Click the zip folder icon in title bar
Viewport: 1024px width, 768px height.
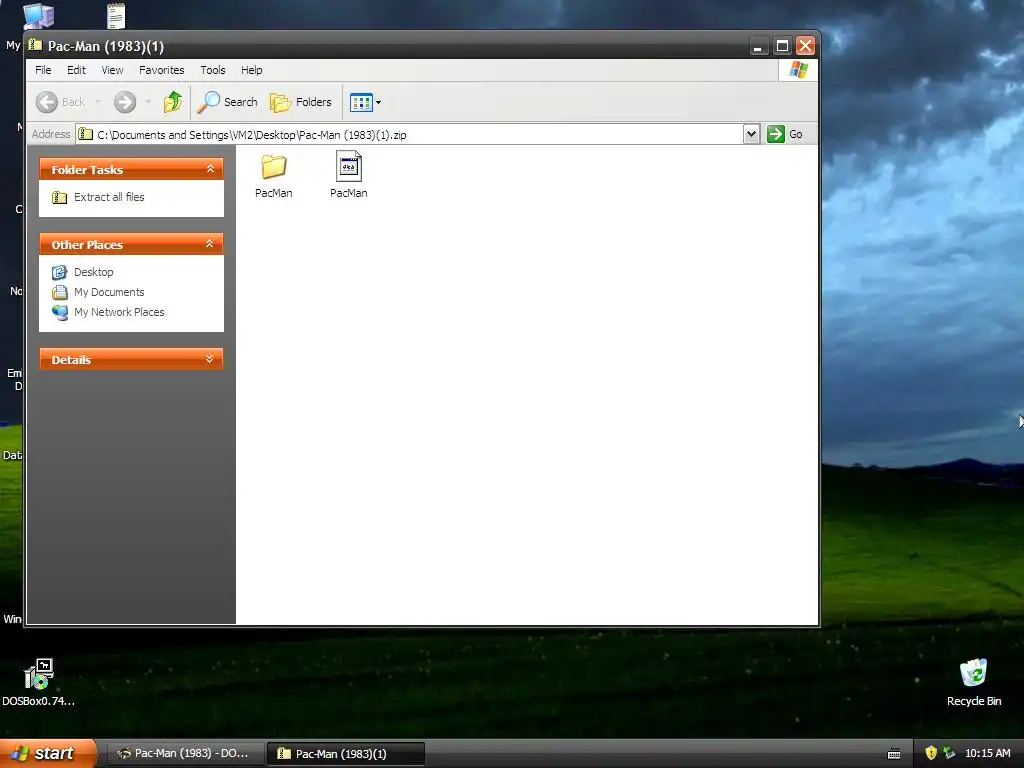(x=35, y=45)
